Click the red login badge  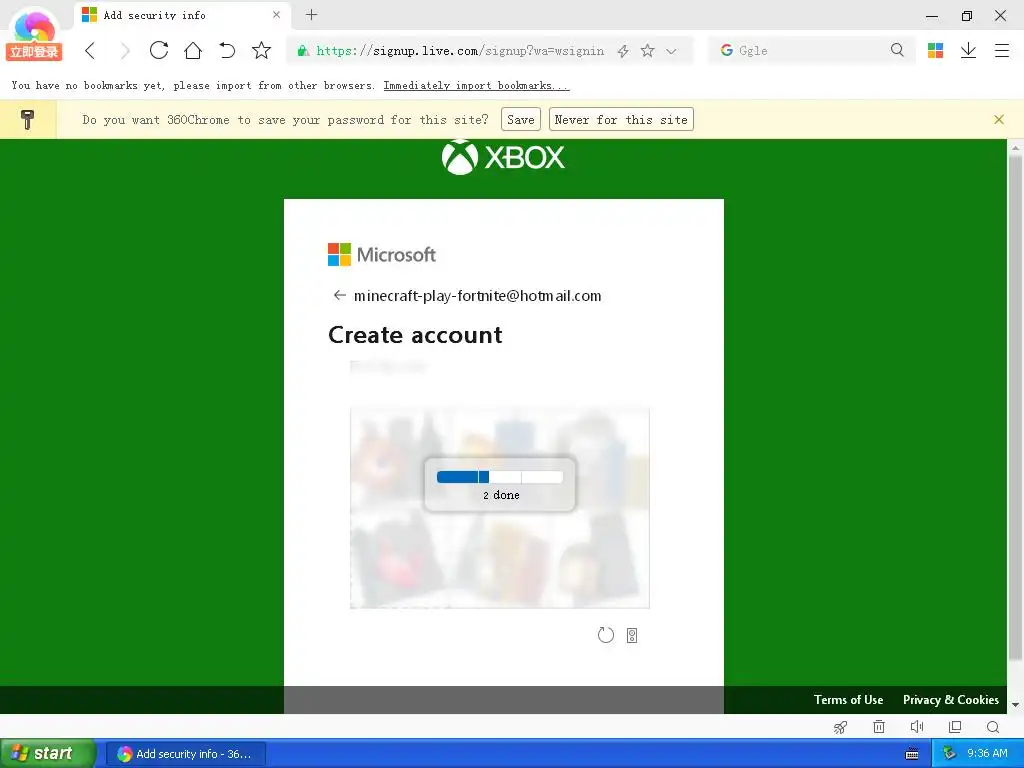(x=34, y=52)
